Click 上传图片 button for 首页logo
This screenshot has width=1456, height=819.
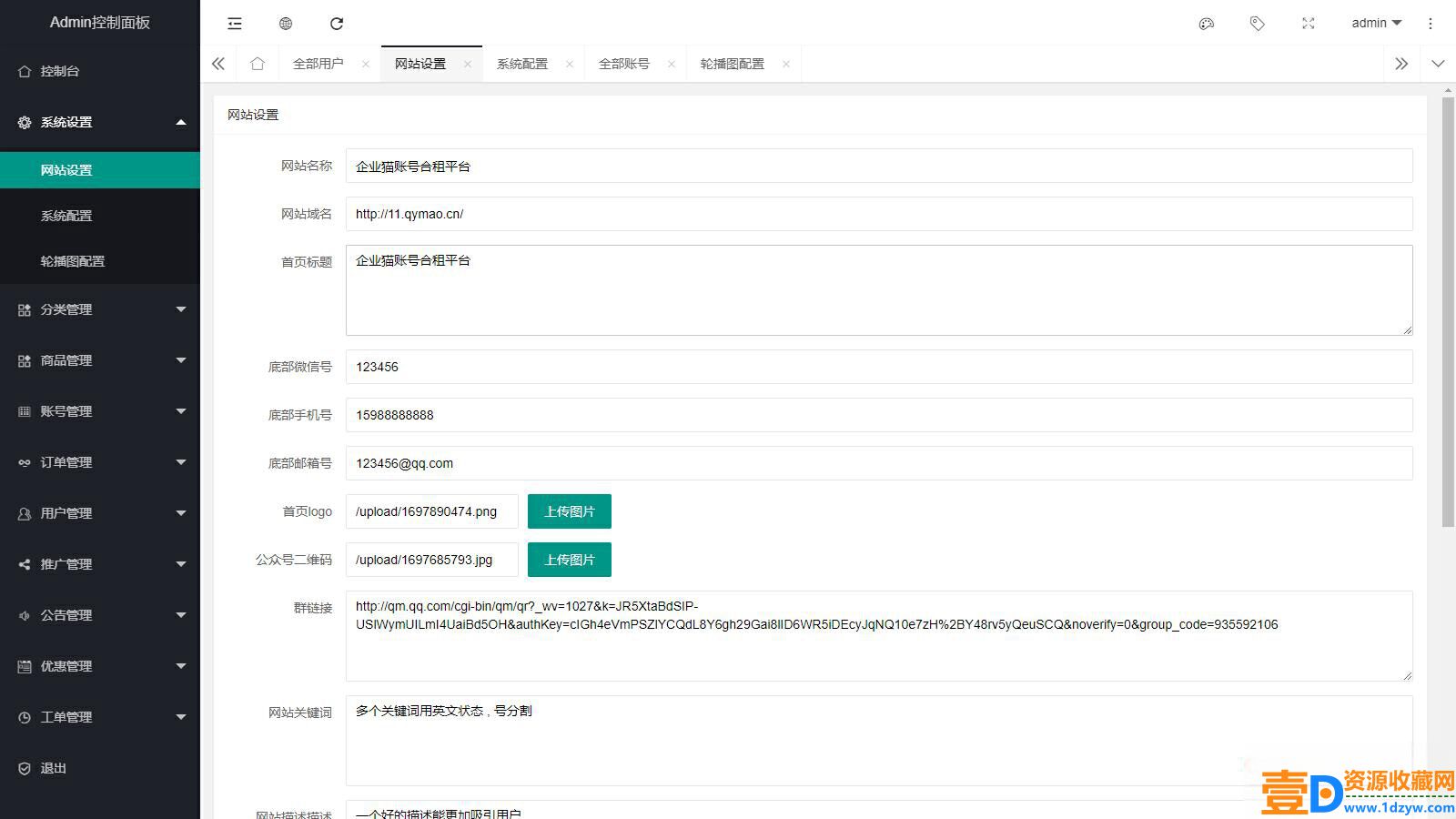[570, 511]
